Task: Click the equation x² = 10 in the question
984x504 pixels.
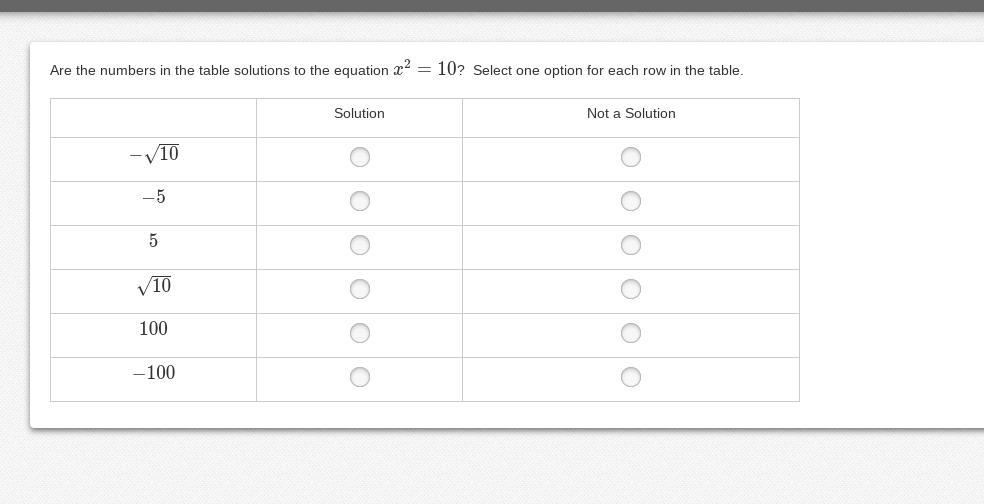Action: point(425,69)
